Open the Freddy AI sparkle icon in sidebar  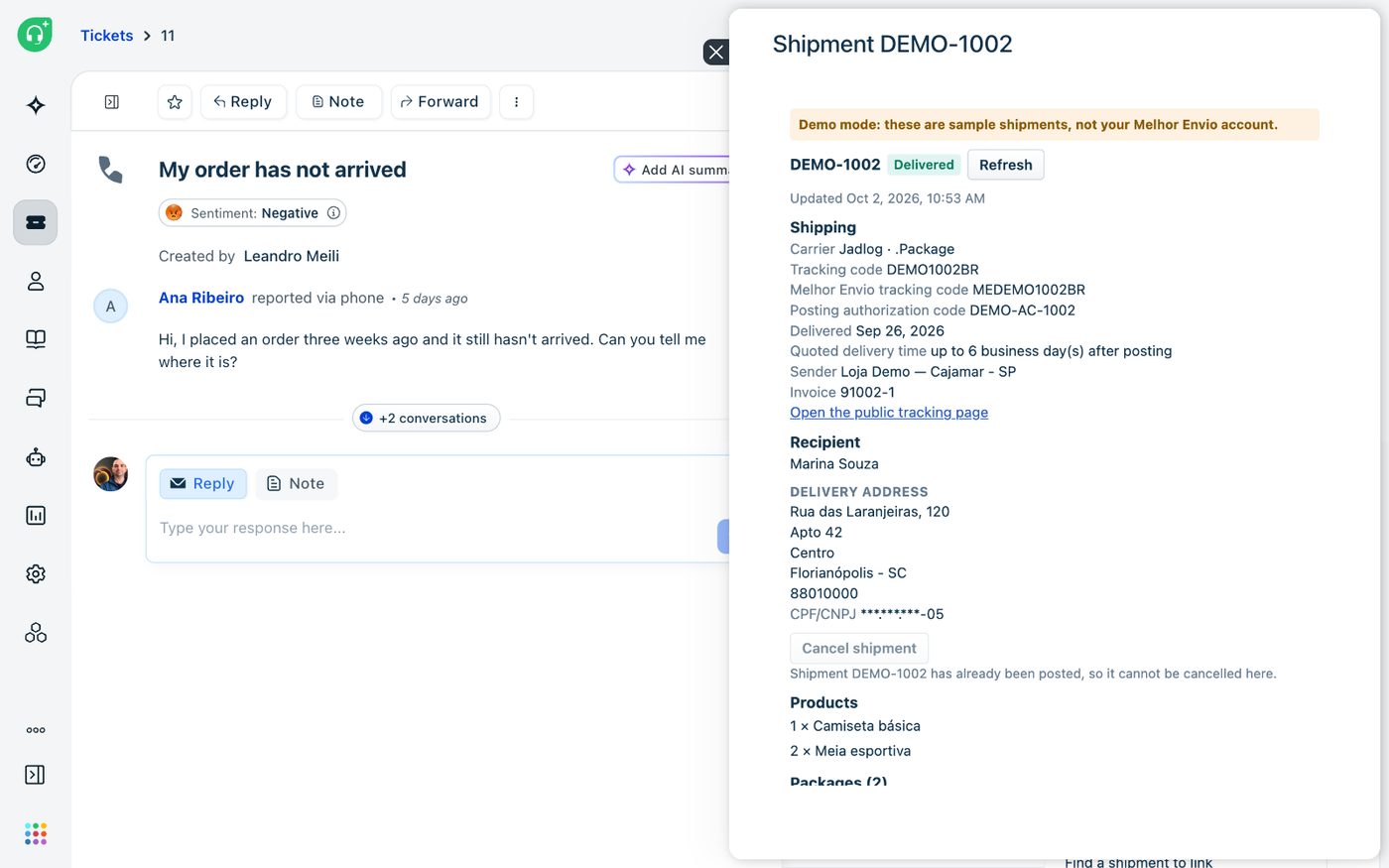(x=36, y=105)
